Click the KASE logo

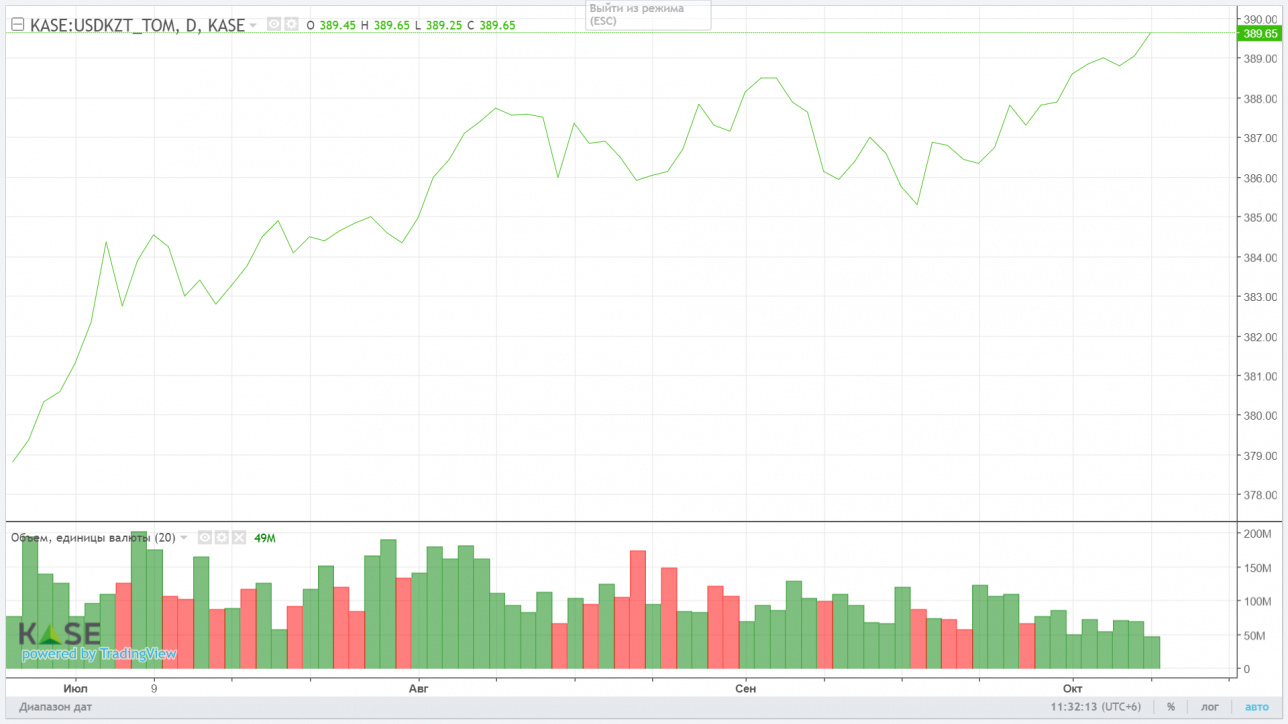(x=60, y=634)
